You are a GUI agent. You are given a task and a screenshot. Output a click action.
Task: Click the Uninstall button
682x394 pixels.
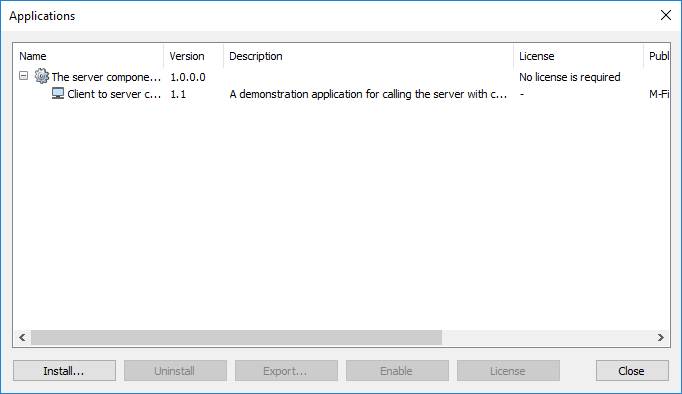coord(175,371)
